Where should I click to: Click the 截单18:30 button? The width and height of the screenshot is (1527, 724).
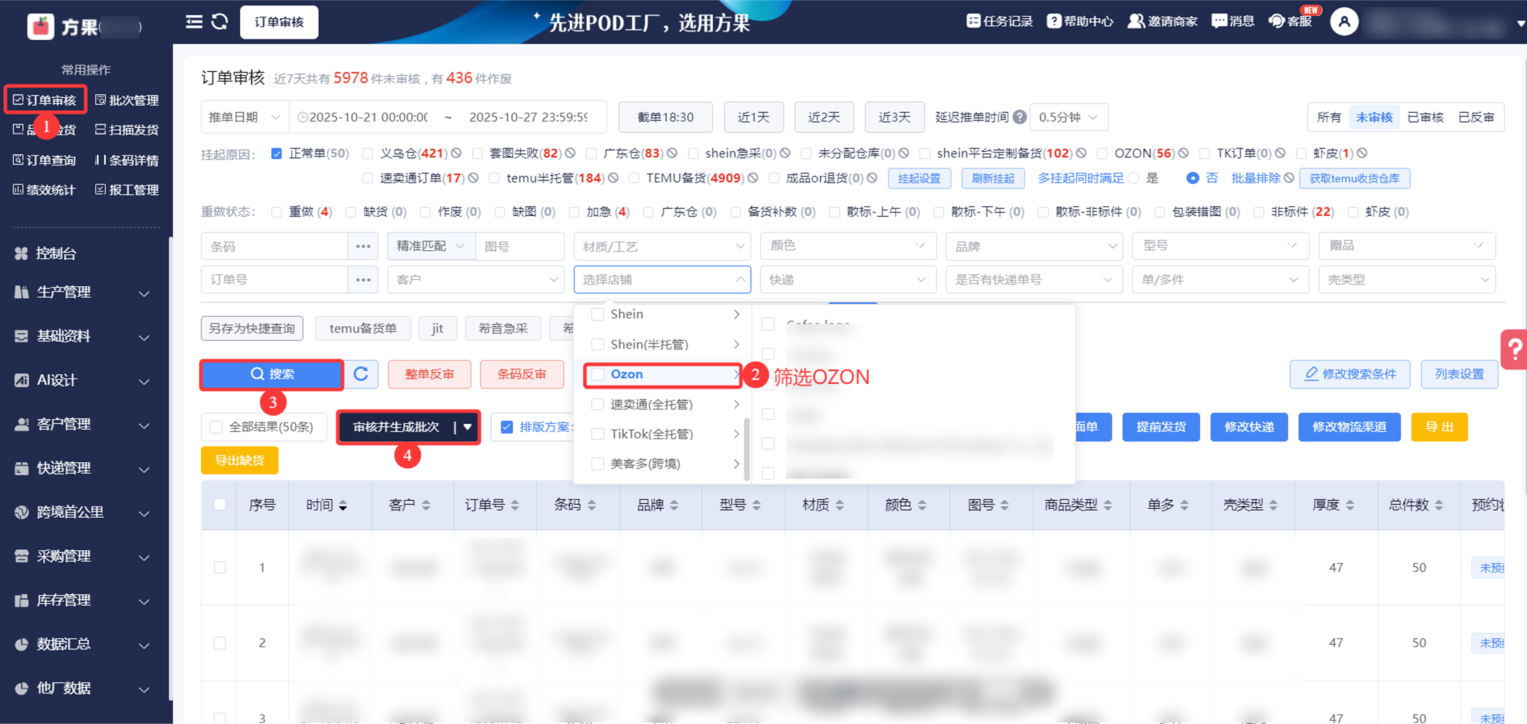click(665, 117)
